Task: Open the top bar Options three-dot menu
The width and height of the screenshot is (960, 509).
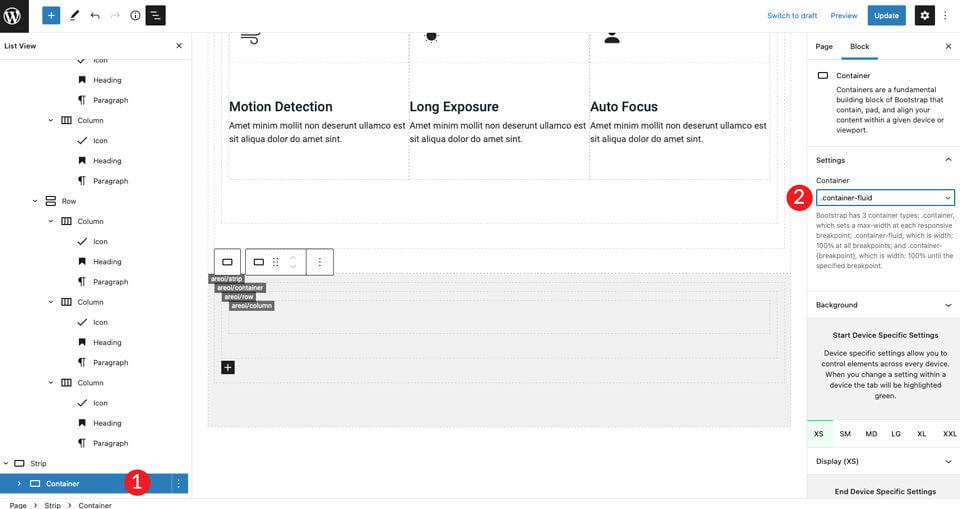Action: (x=947, y=16)
